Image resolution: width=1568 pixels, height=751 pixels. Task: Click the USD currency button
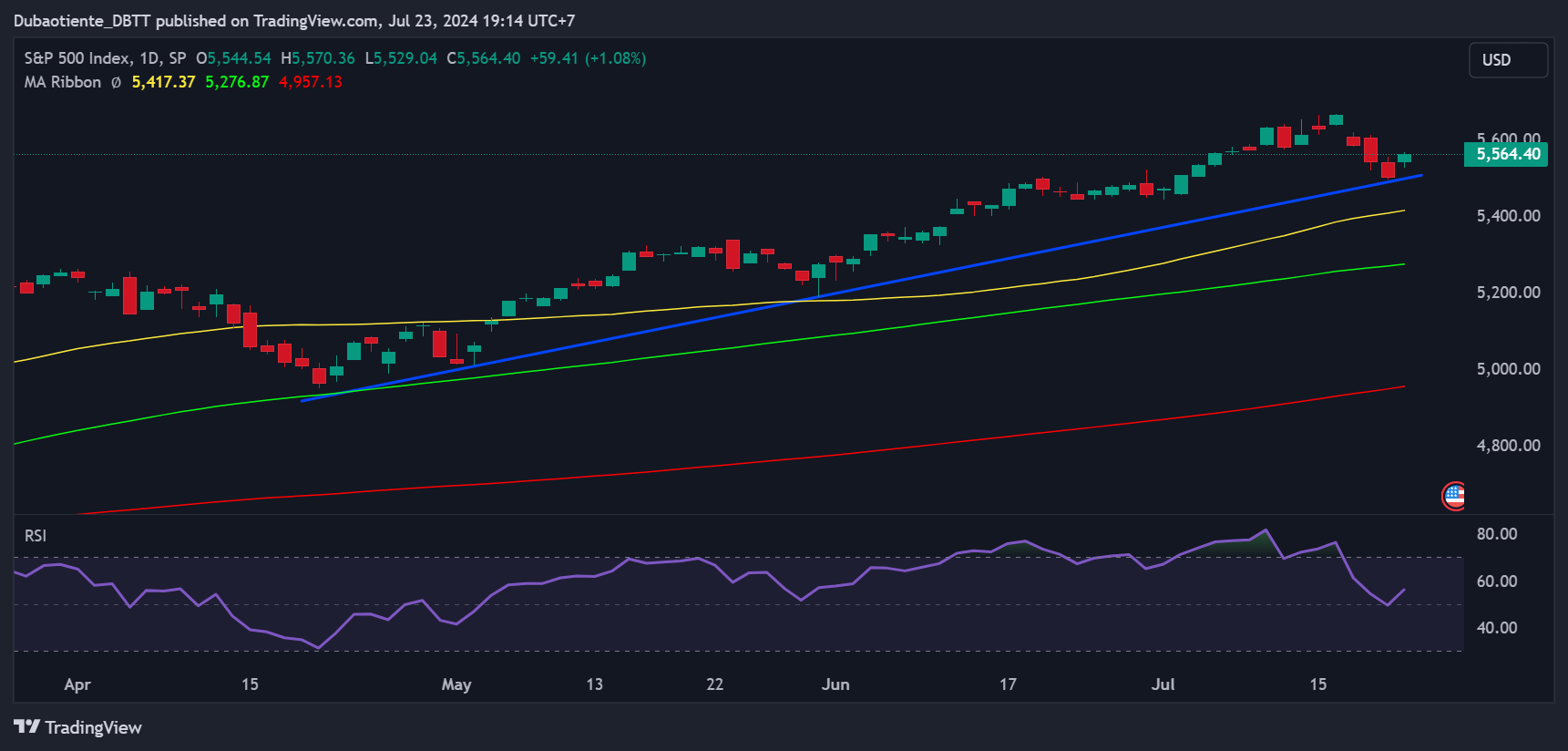tap(1508, 60)
